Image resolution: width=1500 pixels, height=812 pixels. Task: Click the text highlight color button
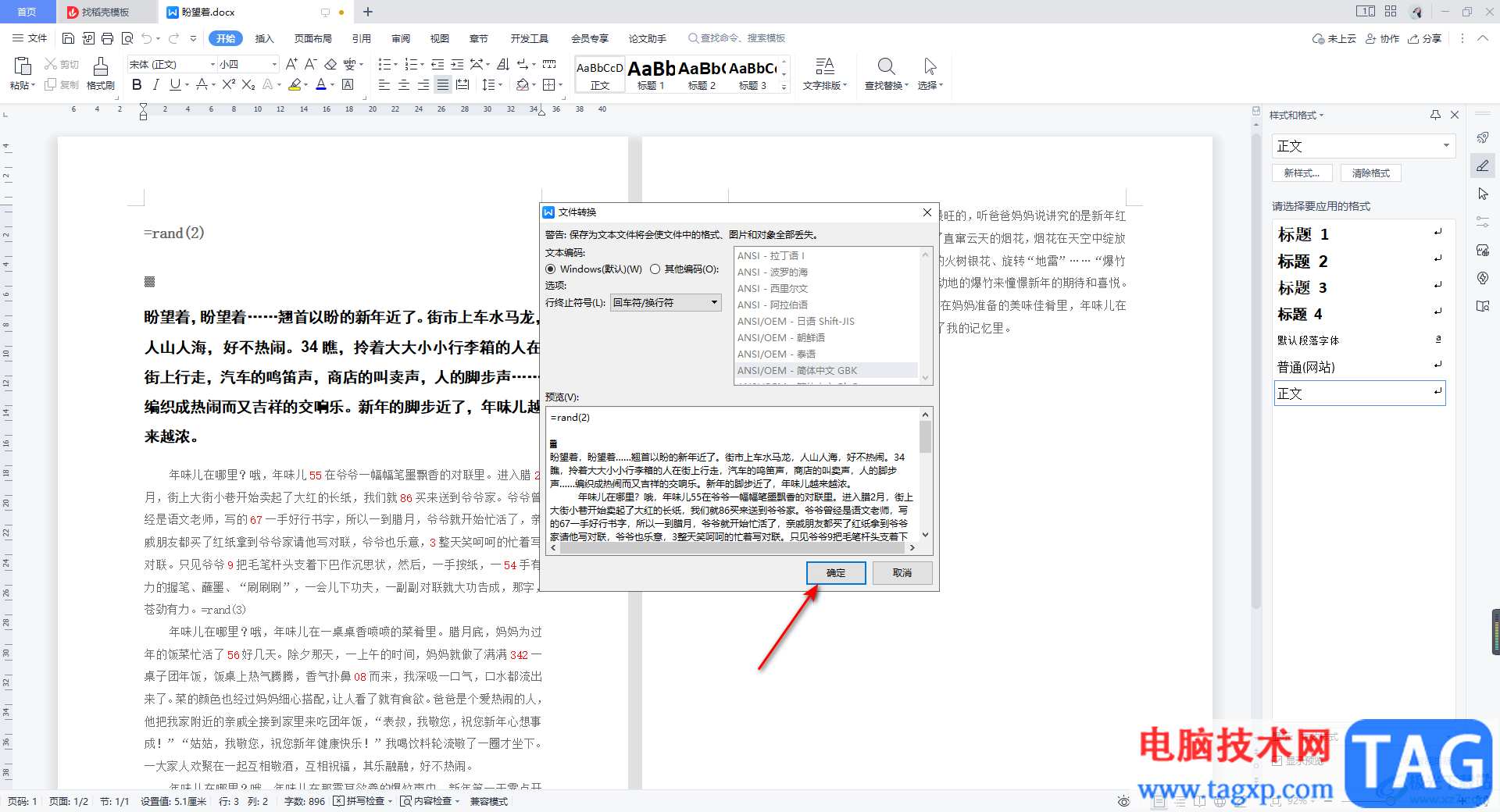(295, 84)
